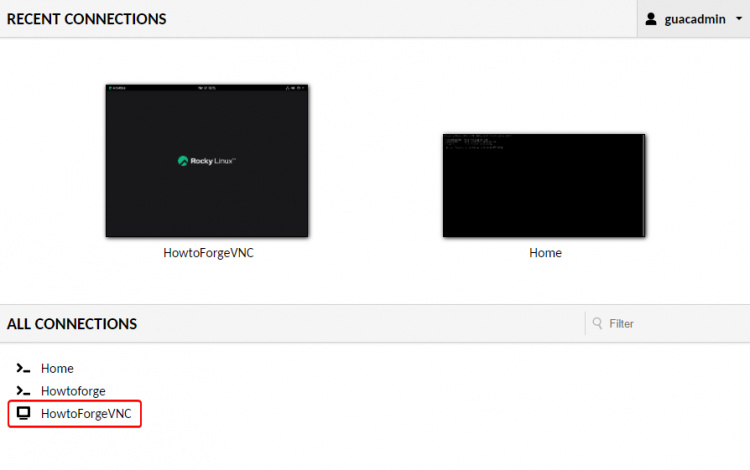Click the HowtoForgeVNC caption under the thumbnail

208,253
